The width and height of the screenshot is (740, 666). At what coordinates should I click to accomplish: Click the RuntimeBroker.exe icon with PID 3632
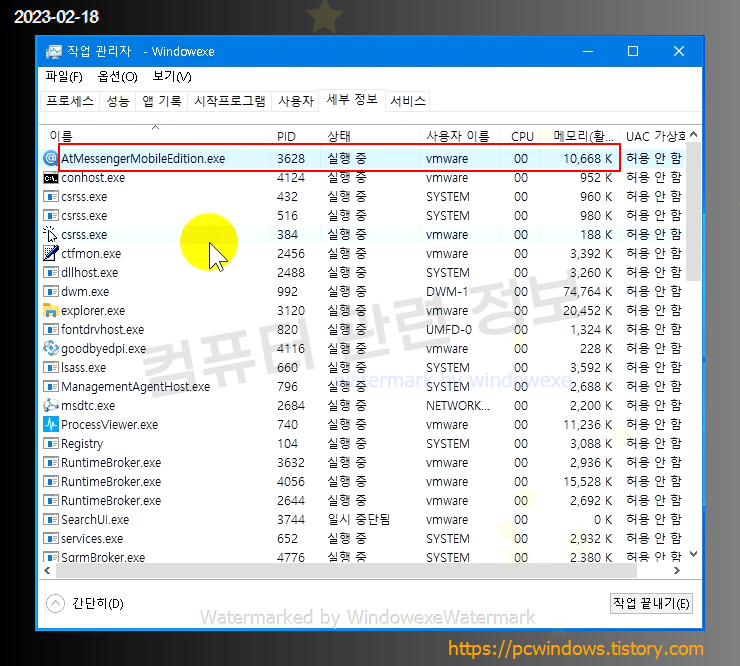pyautogui.click(x=50, y=462)
